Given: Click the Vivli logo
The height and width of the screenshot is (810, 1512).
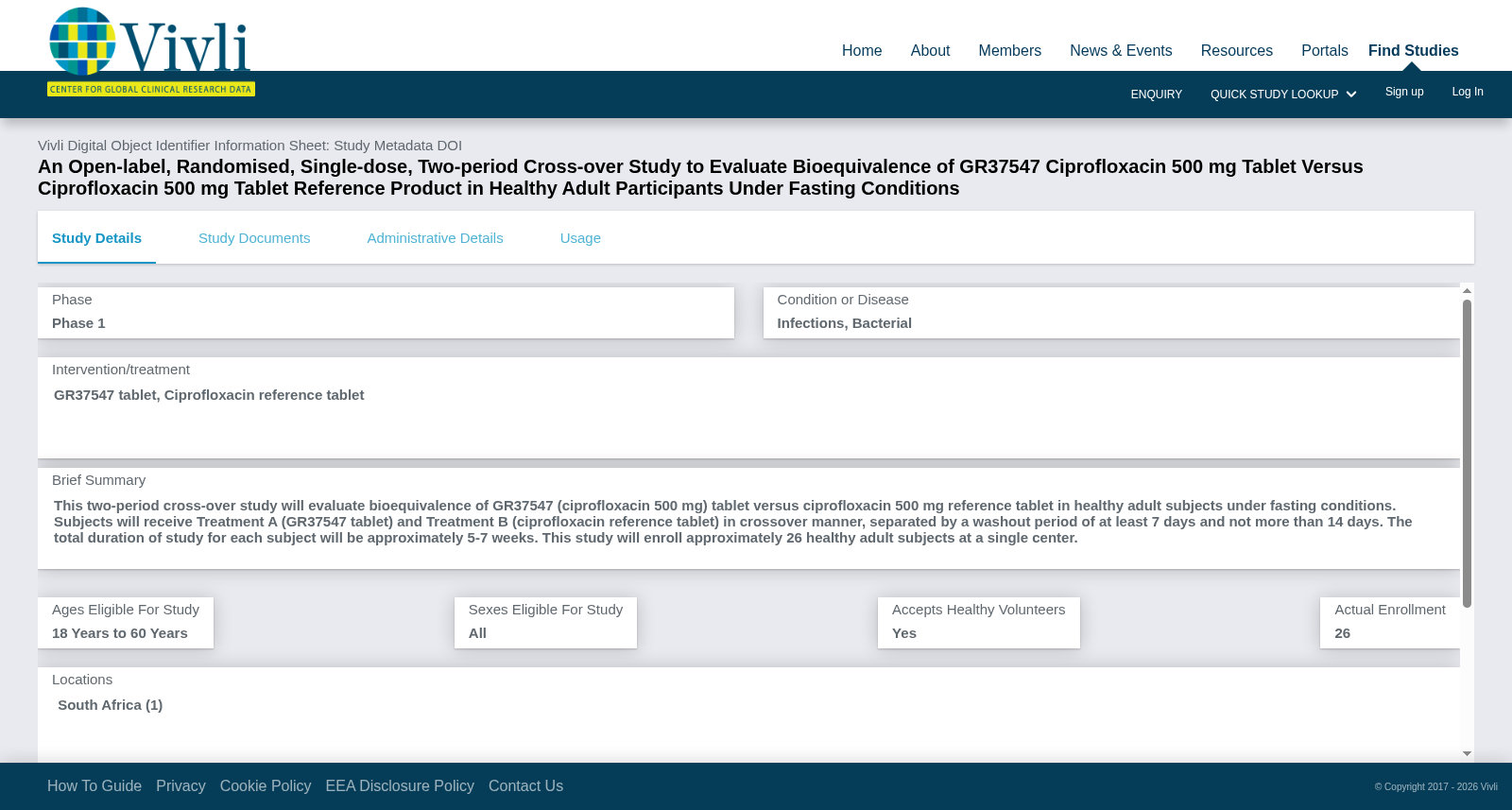Looking at the screenshot, I should [151, 51].
